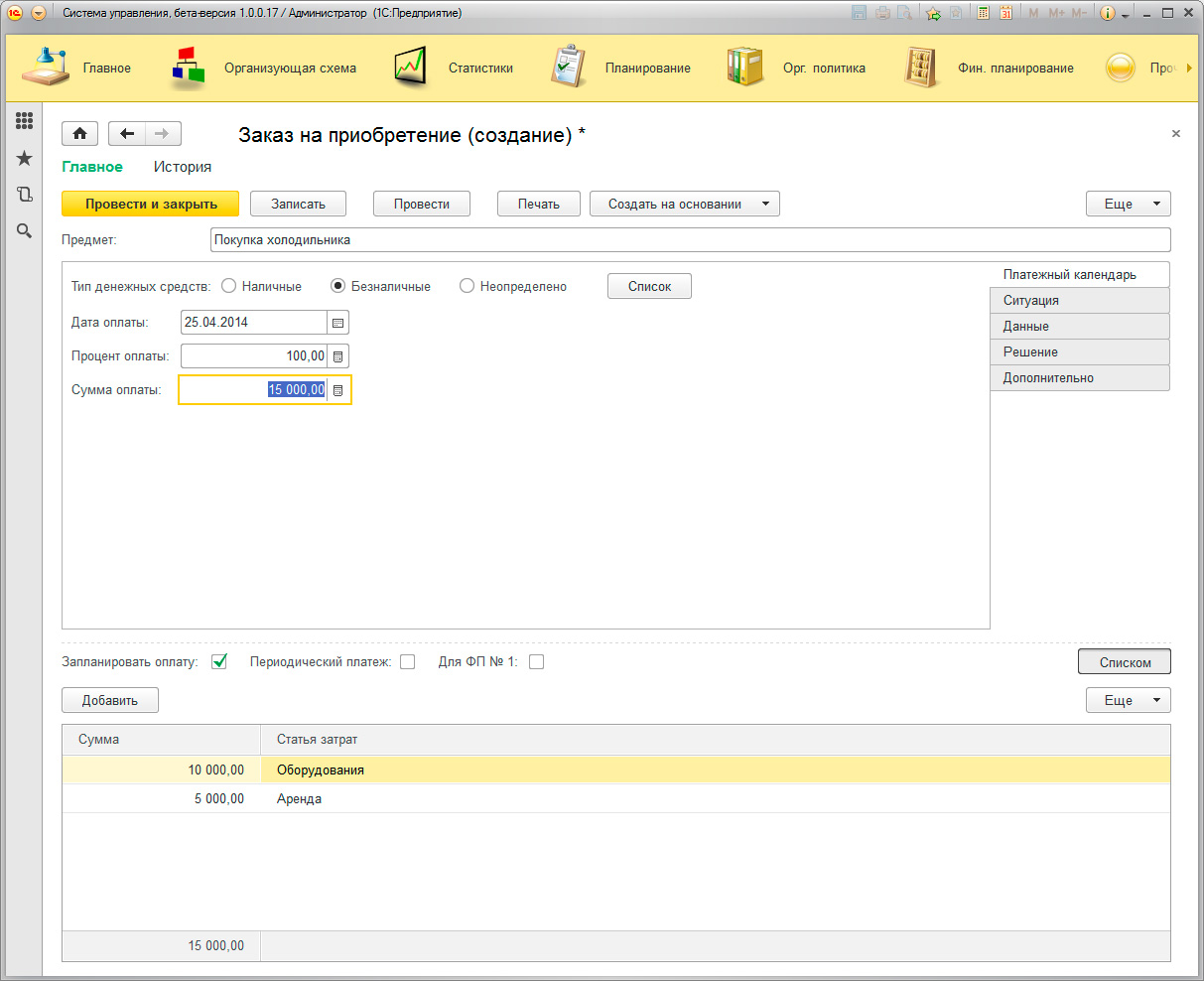Click the Списком button
Image resolution: width=1204 pixels, height=981 pixels.
(1125, 661)
